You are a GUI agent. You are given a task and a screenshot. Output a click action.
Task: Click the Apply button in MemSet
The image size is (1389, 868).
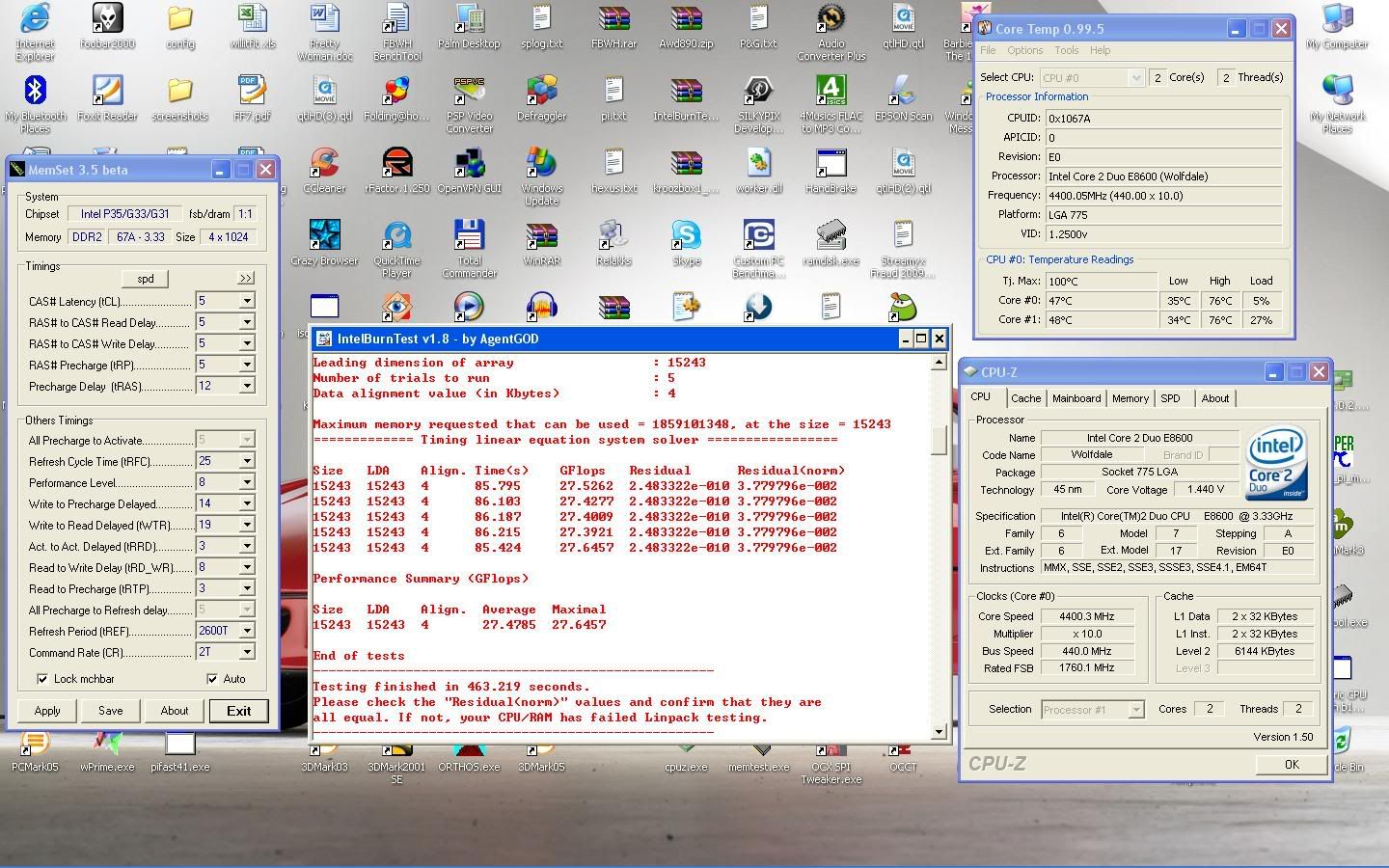[47, 711]
